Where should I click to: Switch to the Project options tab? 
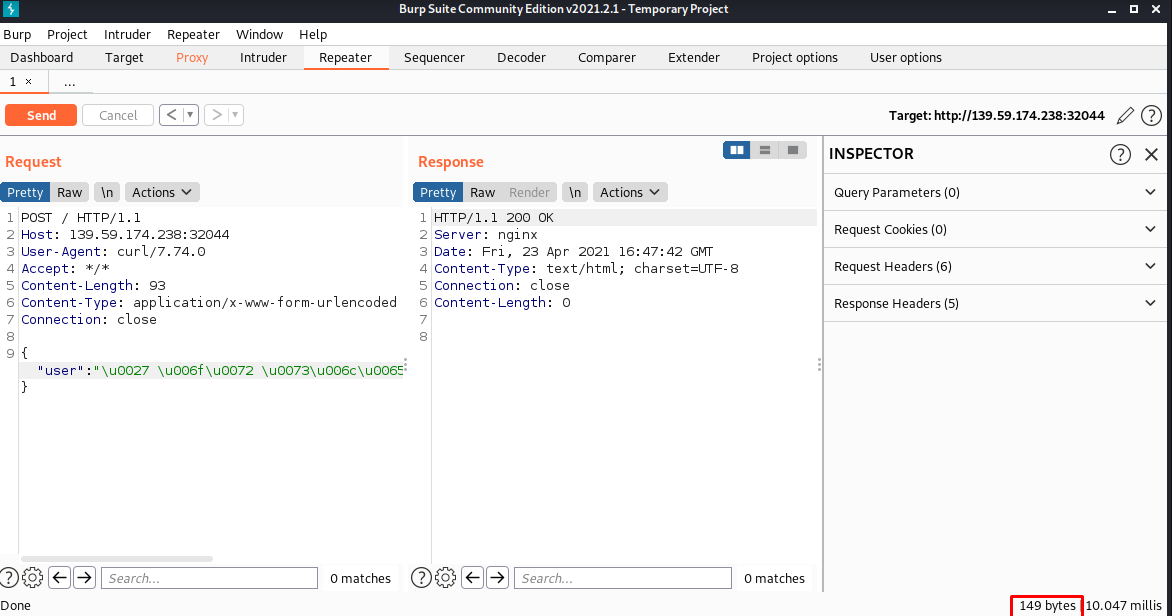click(x=795, y=58)
